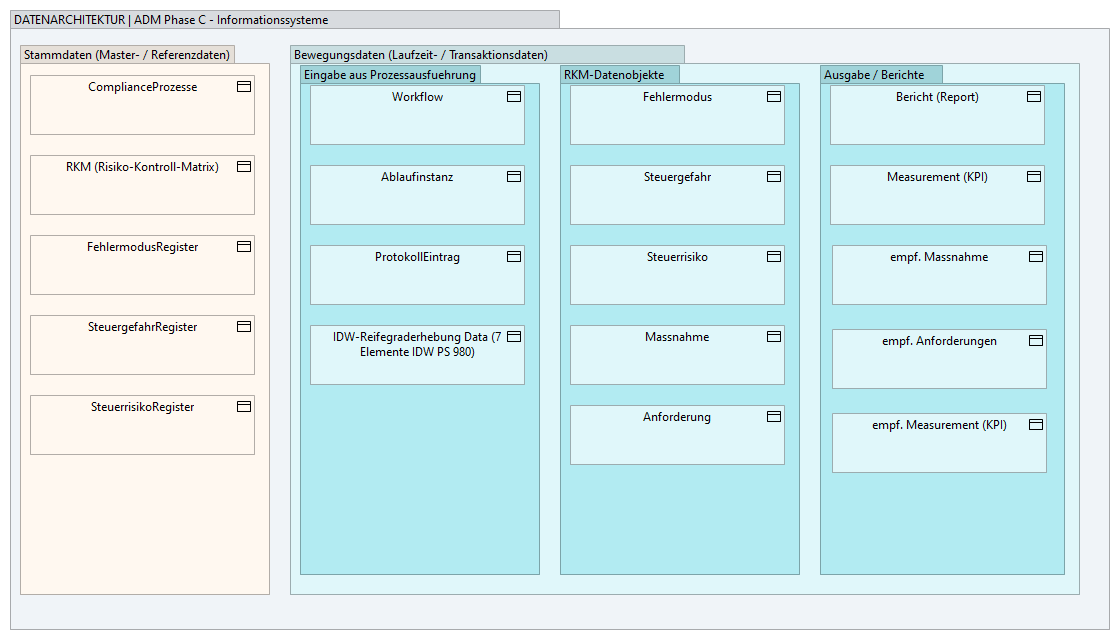Click the Bericht (Report) data object icon
The image size is (1120, 640).
(x=1034, y=96)
